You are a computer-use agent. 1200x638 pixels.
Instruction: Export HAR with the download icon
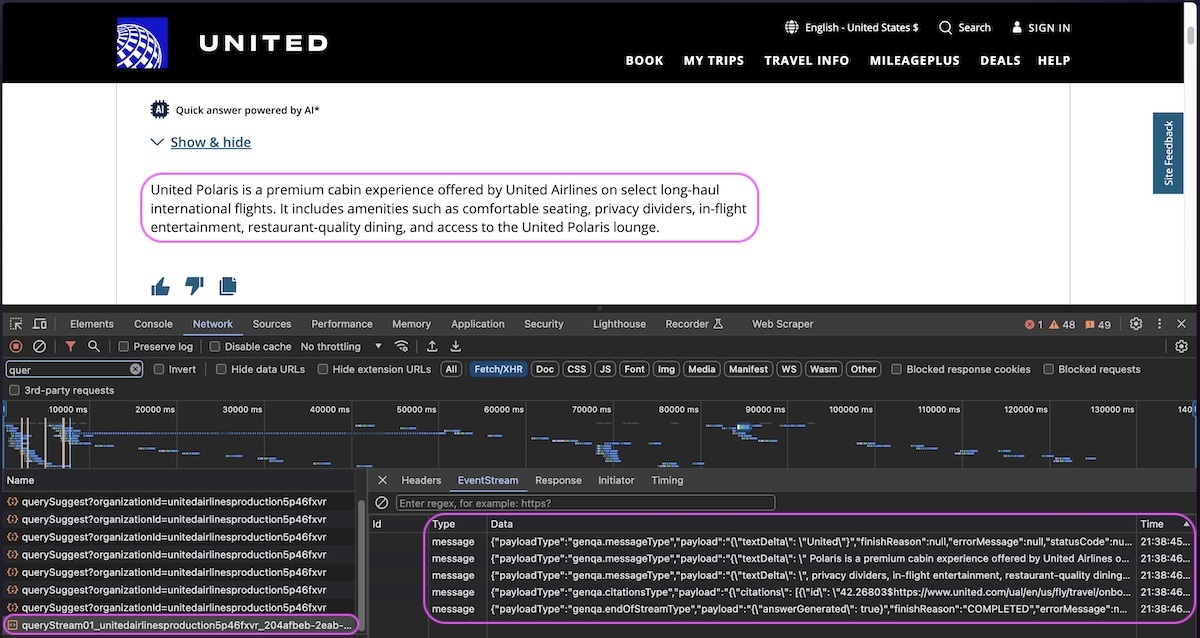click(456, 346)
